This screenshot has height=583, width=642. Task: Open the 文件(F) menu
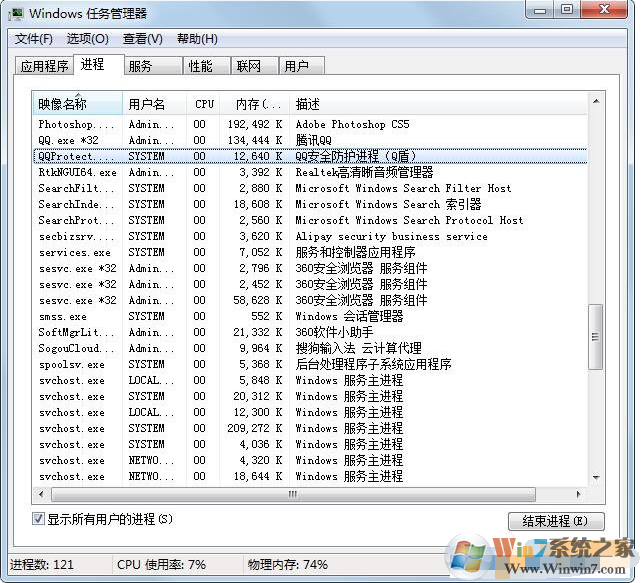(x=34, y=39)
